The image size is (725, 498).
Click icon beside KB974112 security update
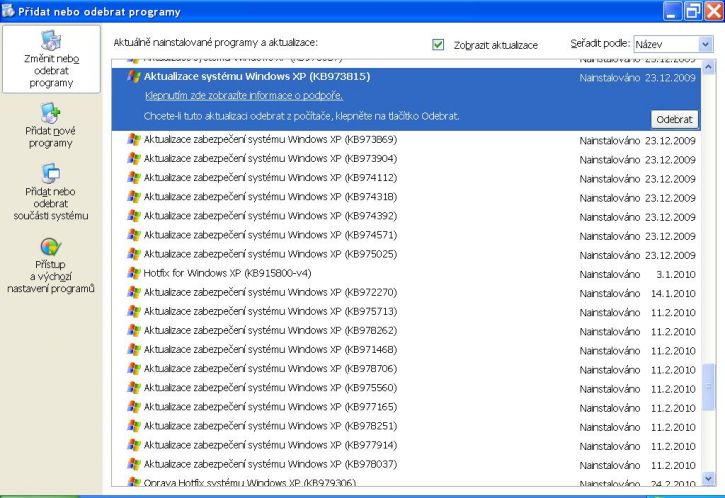point(134,178)
